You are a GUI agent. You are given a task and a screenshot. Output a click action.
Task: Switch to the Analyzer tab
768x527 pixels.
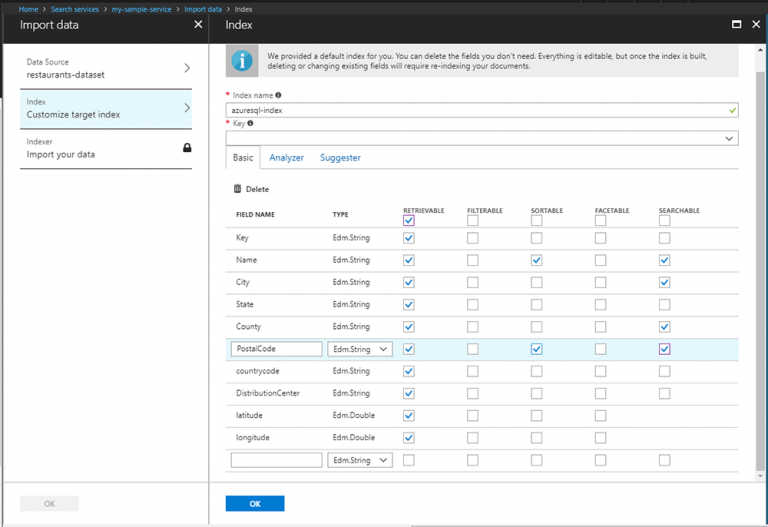point(286,158)
